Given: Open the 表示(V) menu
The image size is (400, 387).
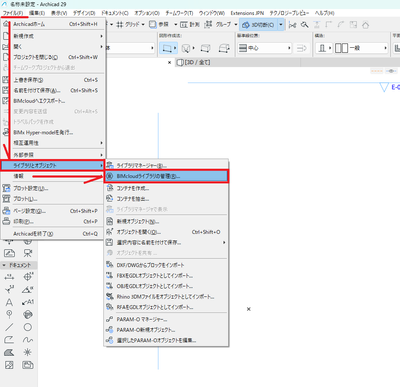Looking at the screenshot, I should click(59, 13).
